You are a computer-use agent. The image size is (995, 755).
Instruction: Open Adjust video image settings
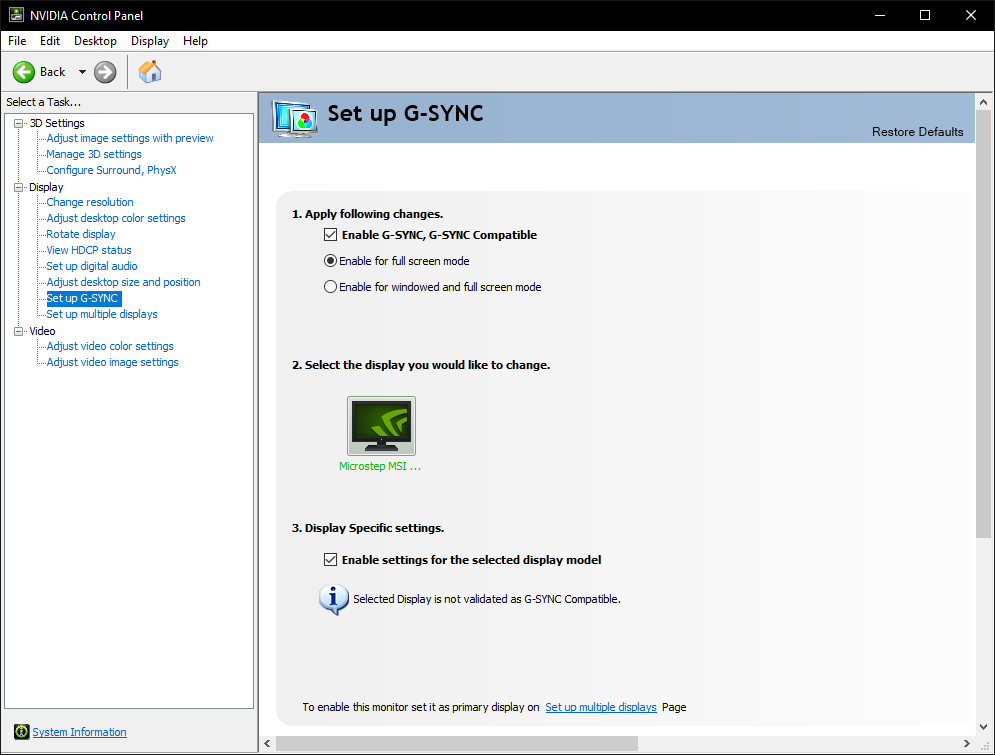[x=112, y=362]
